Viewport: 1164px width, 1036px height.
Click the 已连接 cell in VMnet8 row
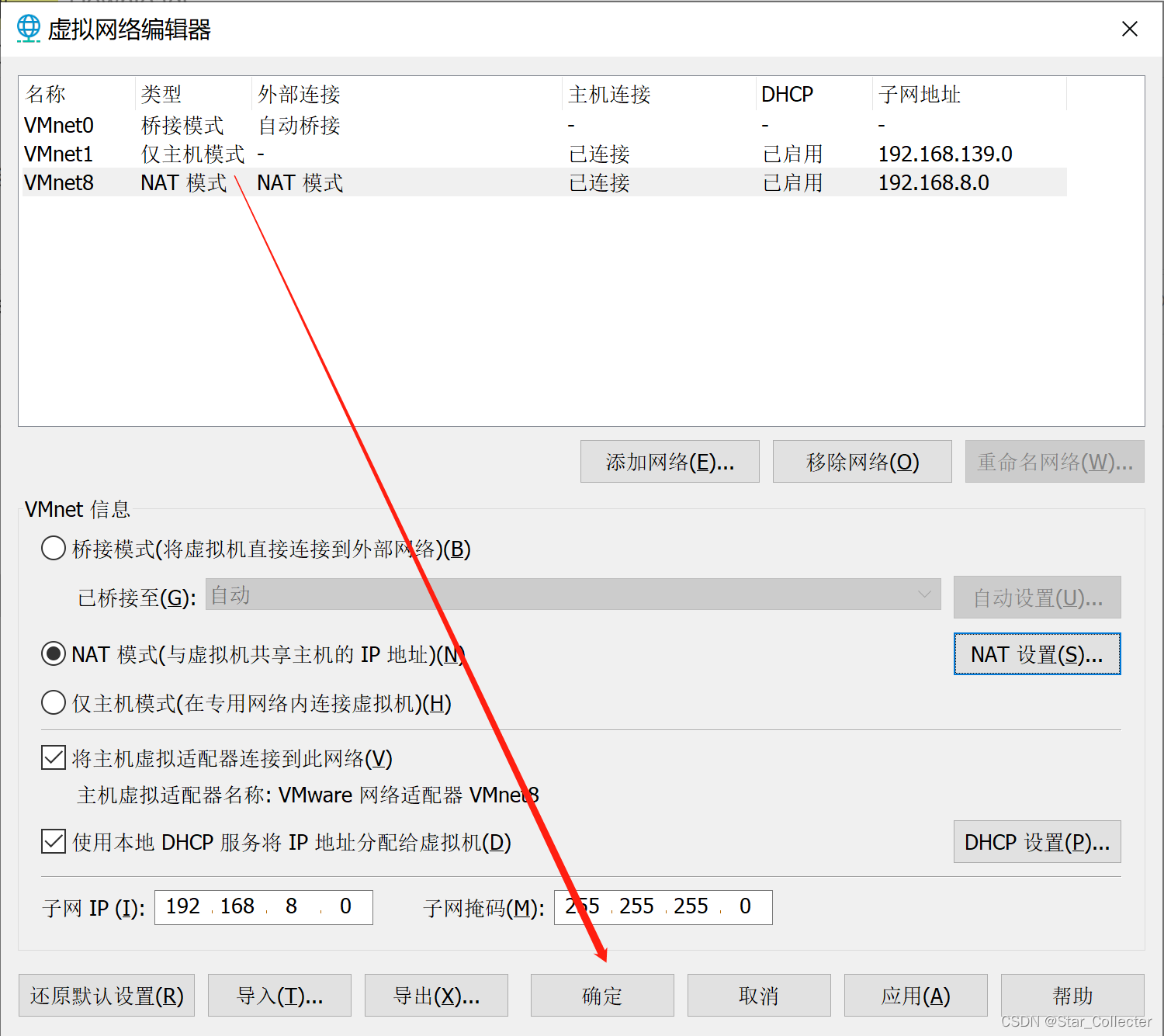pos(599,182)
